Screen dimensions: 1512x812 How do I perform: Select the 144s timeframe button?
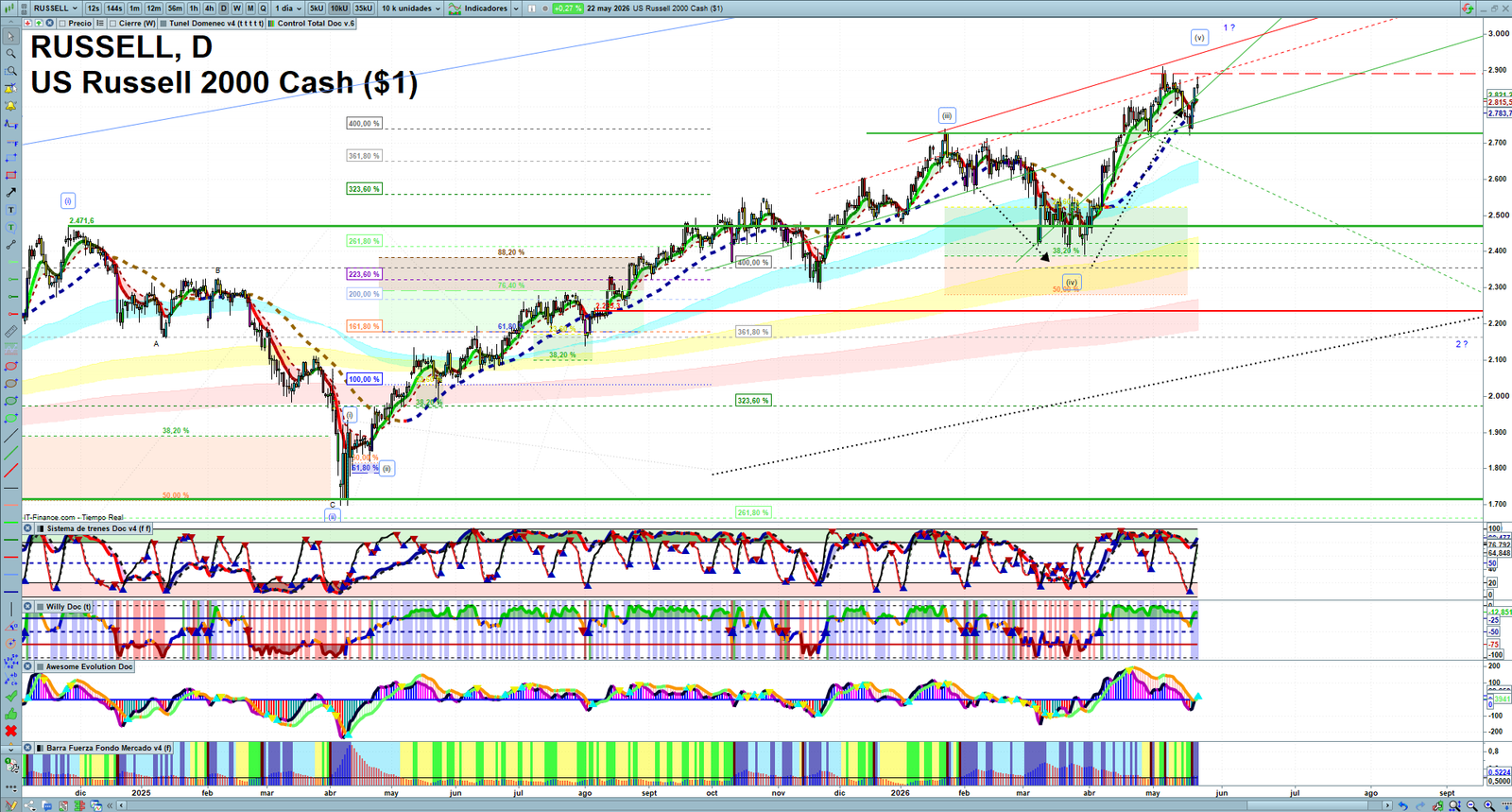click(114, 9)
